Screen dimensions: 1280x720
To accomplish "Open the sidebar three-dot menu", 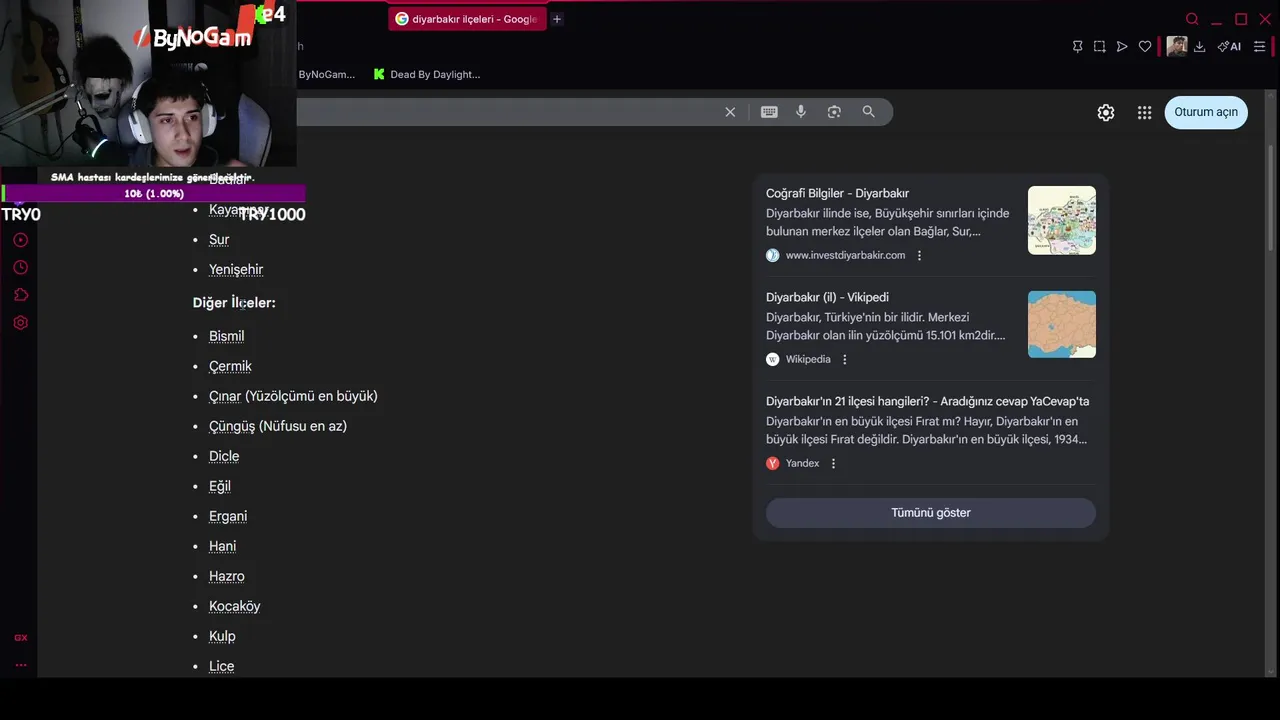I will coord(21,665).
